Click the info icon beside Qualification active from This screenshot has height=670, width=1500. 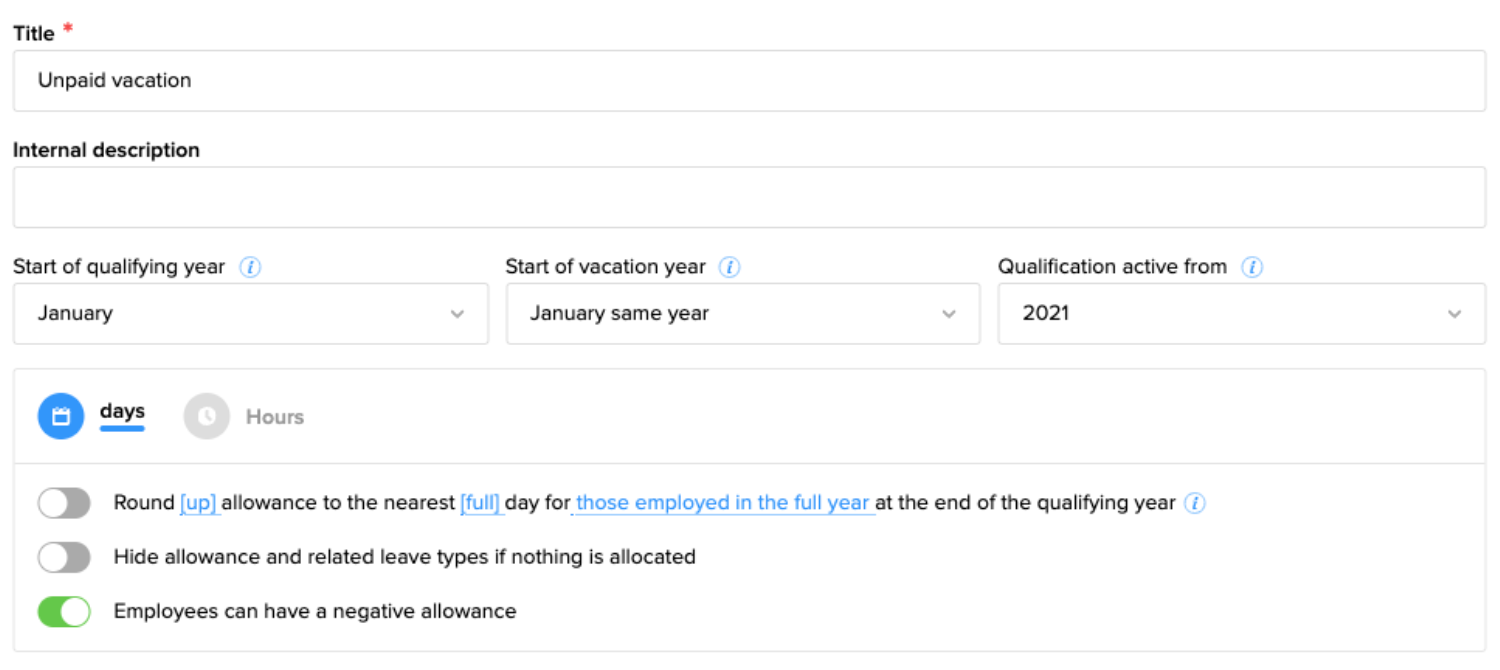pyautogui.click(x=1252, y=268)
